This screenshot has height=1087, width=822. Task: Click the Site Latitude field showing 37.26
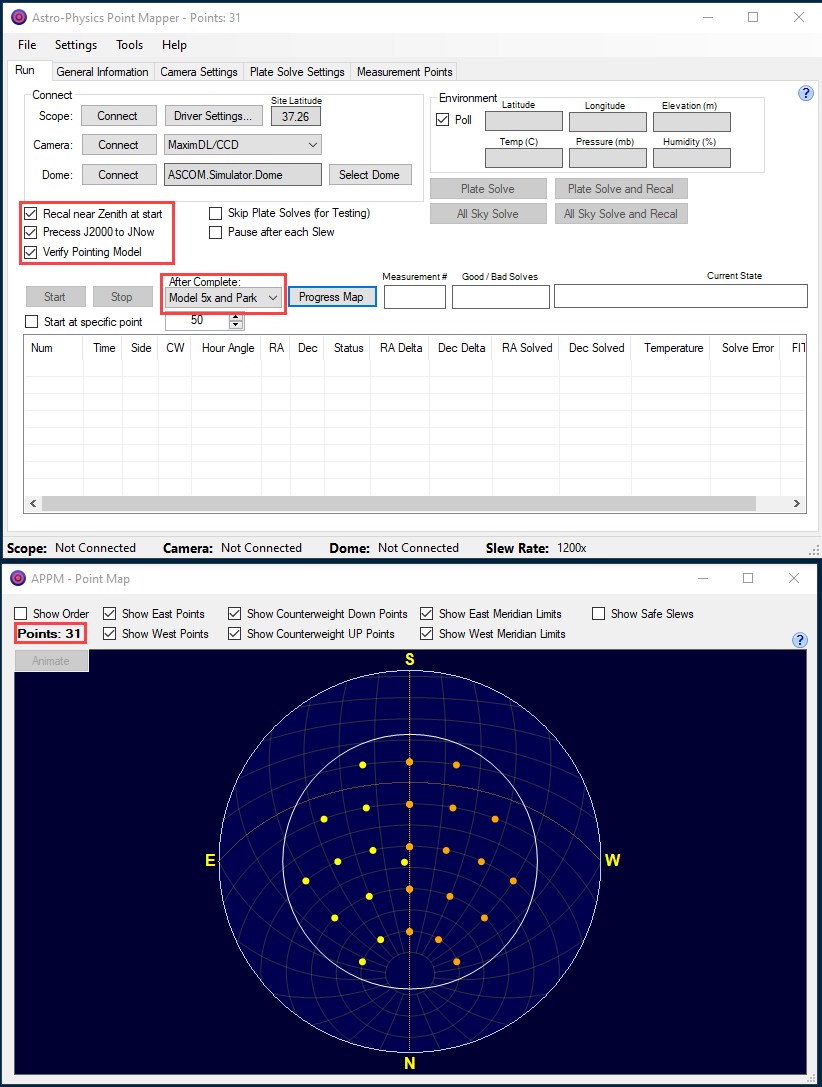pyautogui.click(x=296, y=116)
